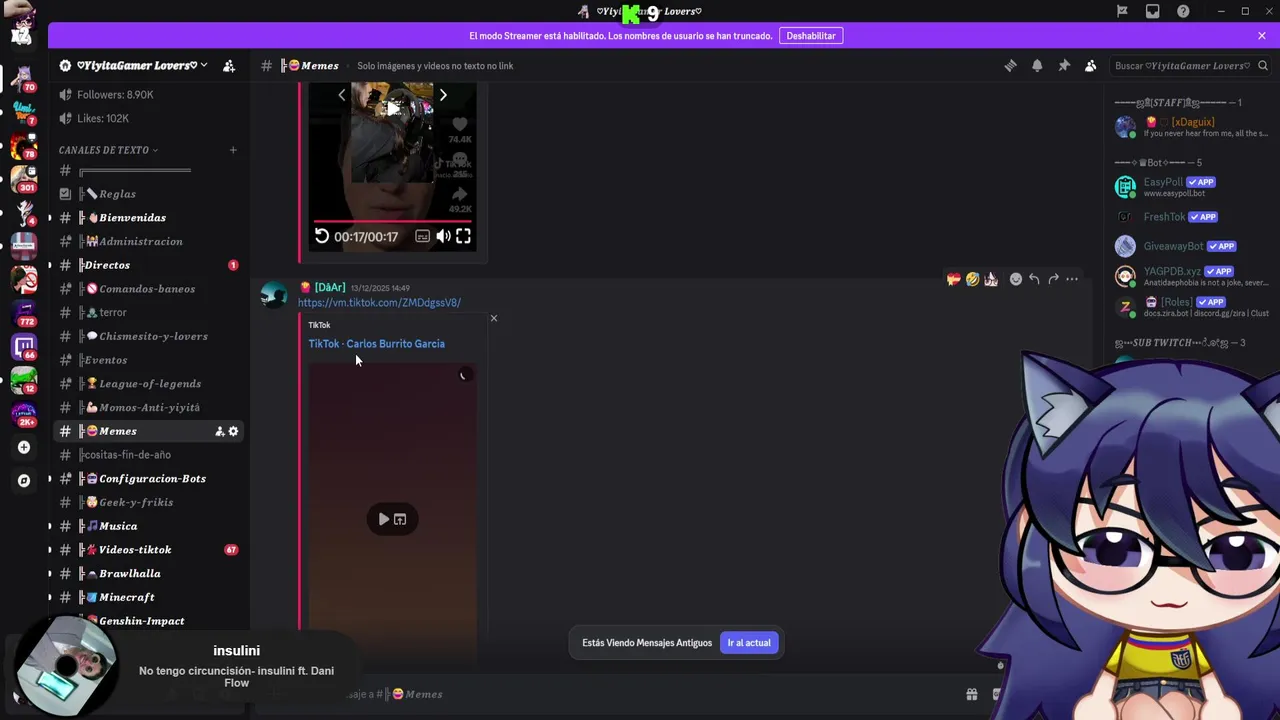Screen dimensions: 1280x720
Task: Toggle captions on the video player
Action: pos(422,237)
